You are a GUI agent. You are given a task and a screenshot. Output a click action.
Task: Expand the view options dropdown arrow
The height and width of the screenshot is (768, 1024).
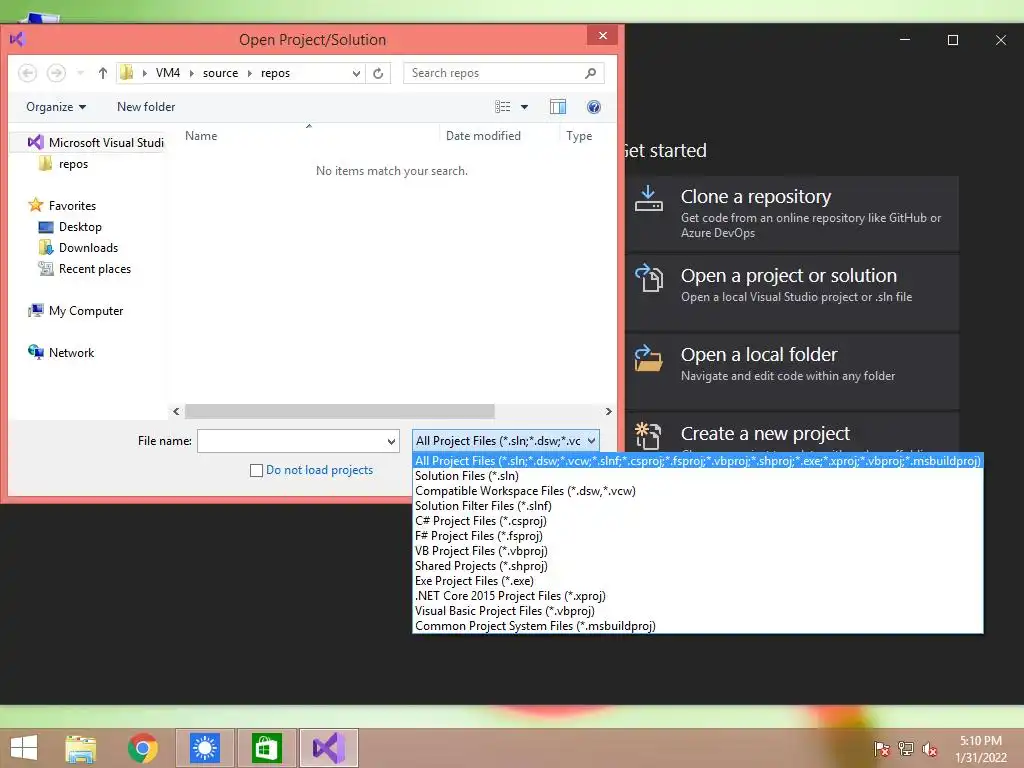[x=524, y=106]
